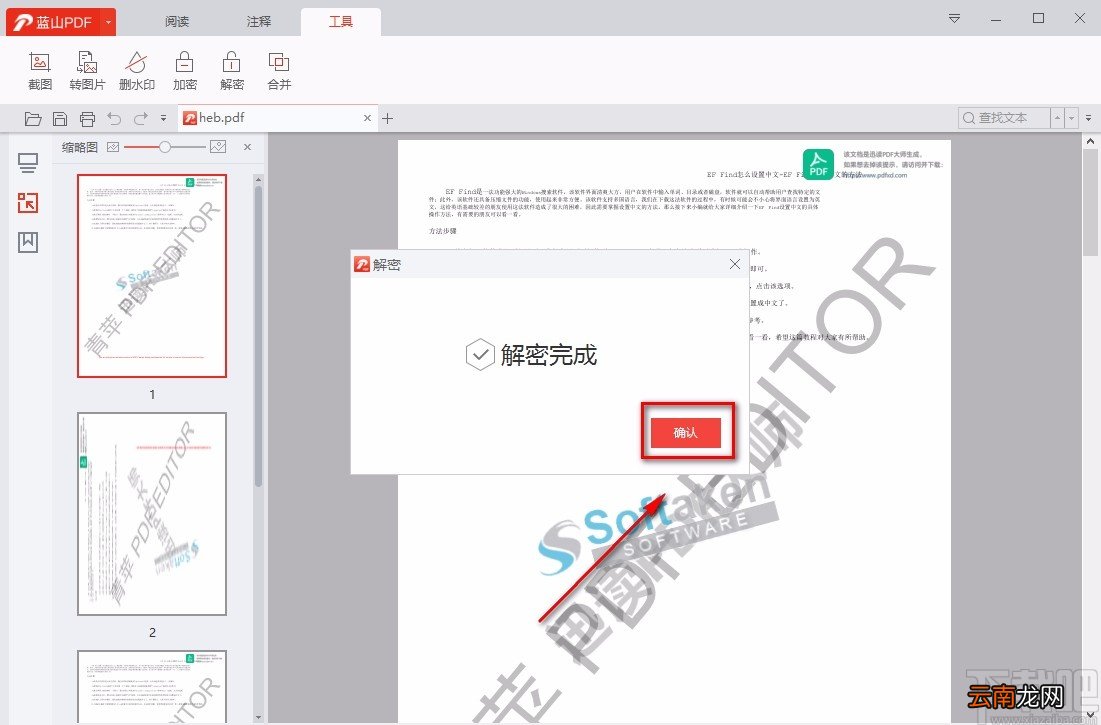Open the 解密 decrypt tool
1101x725 pixels.
[232, 71]
